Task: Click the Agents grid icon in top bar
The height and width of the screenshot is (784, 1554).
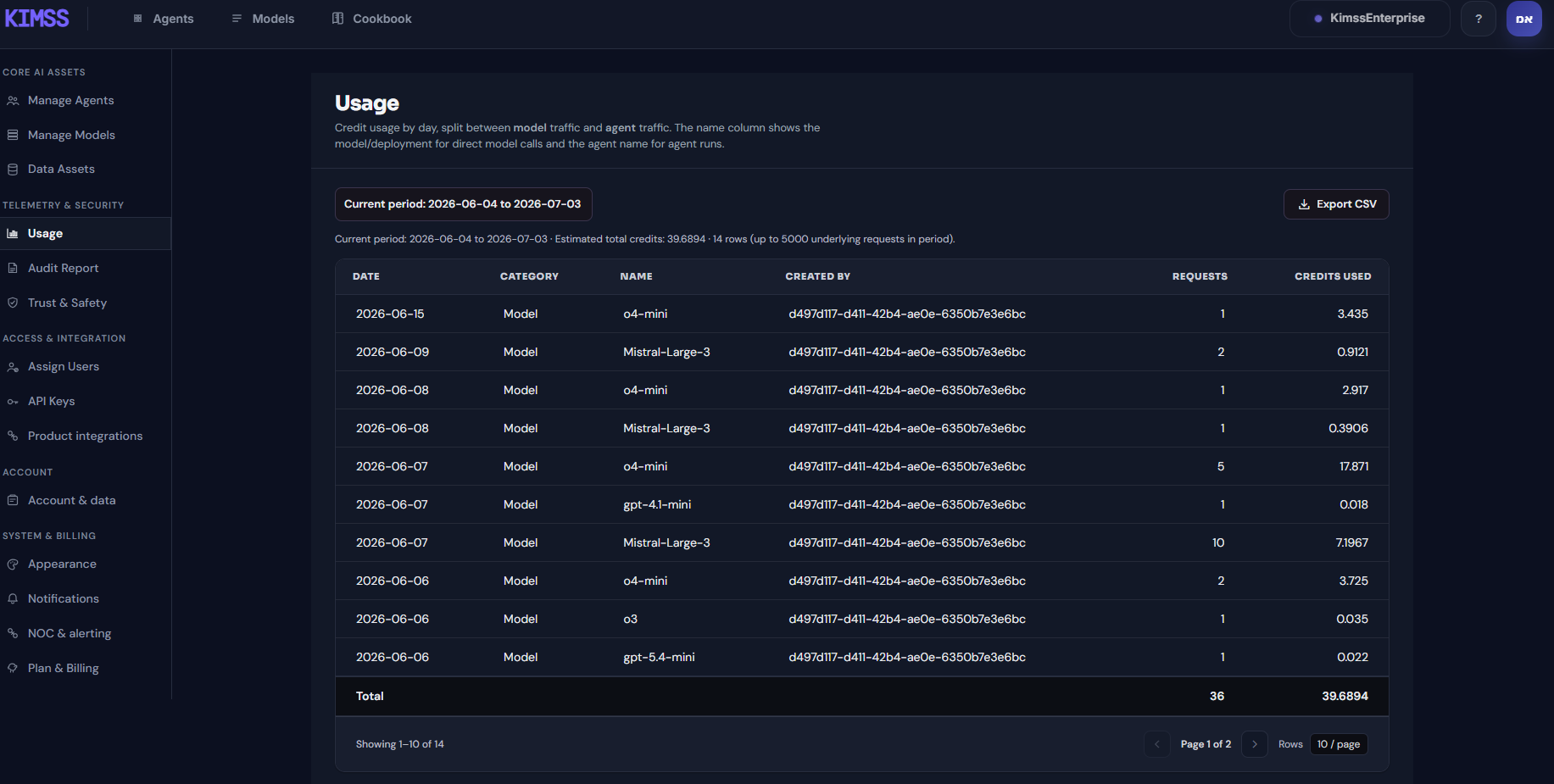Action: (x=138, y=19)
